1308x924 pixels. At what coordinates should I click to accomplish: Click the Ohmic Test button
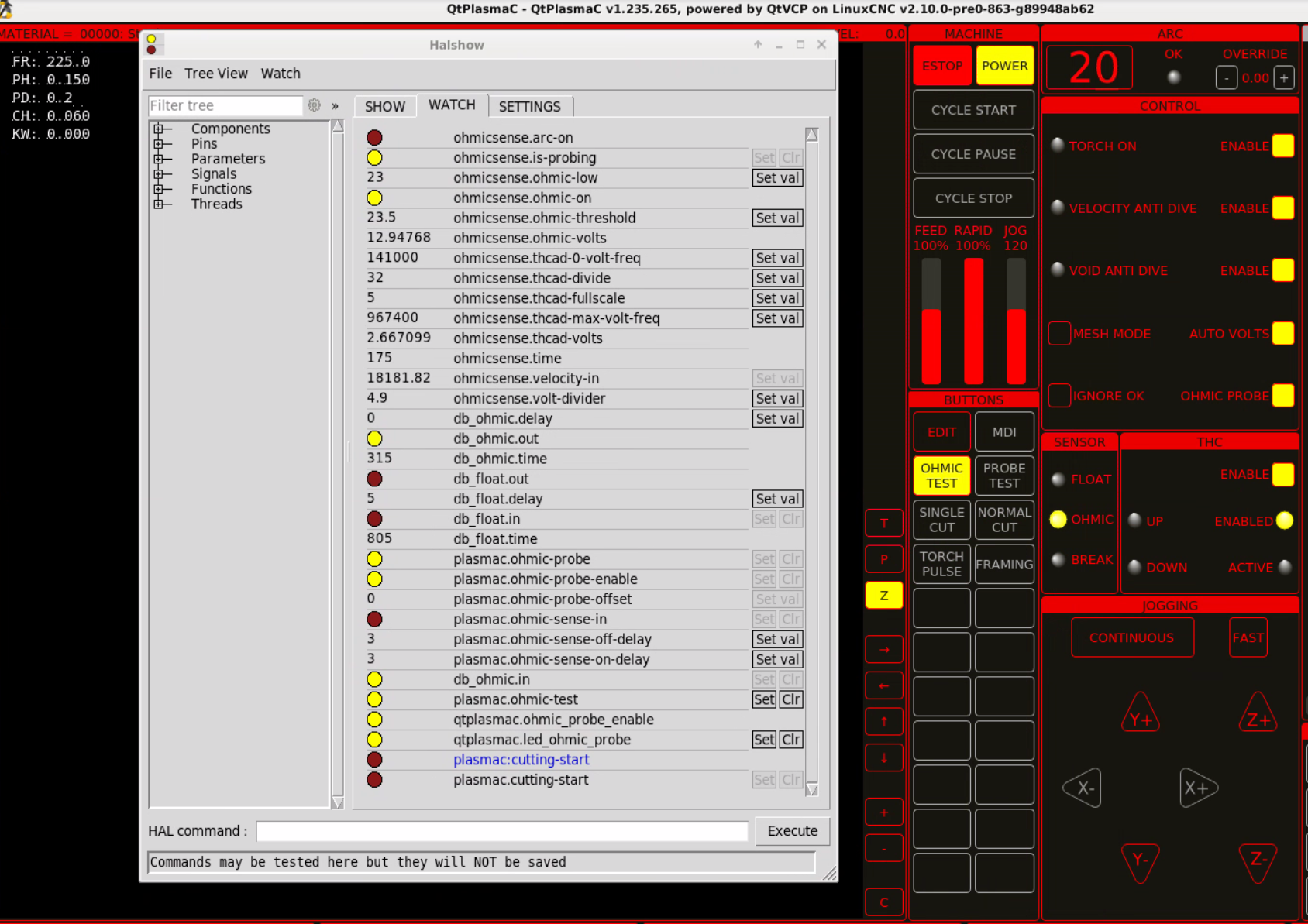942,476
